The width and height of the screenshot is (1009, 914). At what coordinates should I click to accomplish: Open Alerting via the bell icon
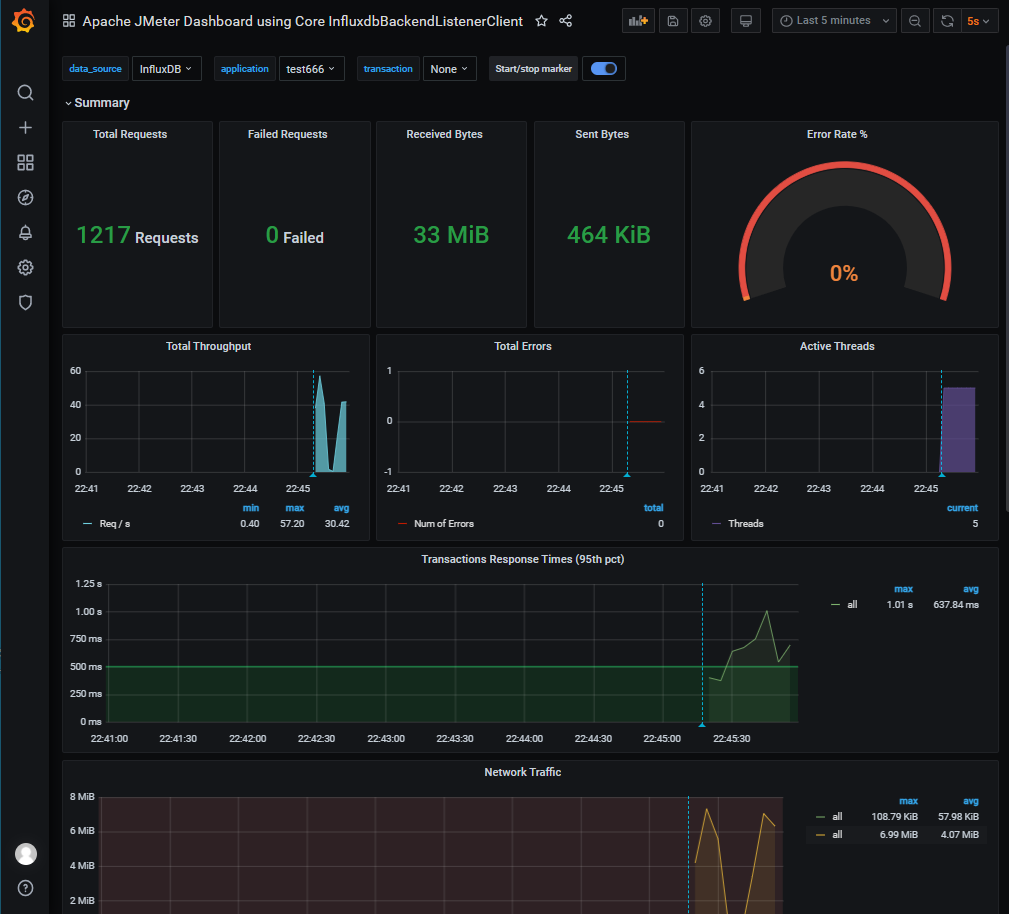[25, 232]
